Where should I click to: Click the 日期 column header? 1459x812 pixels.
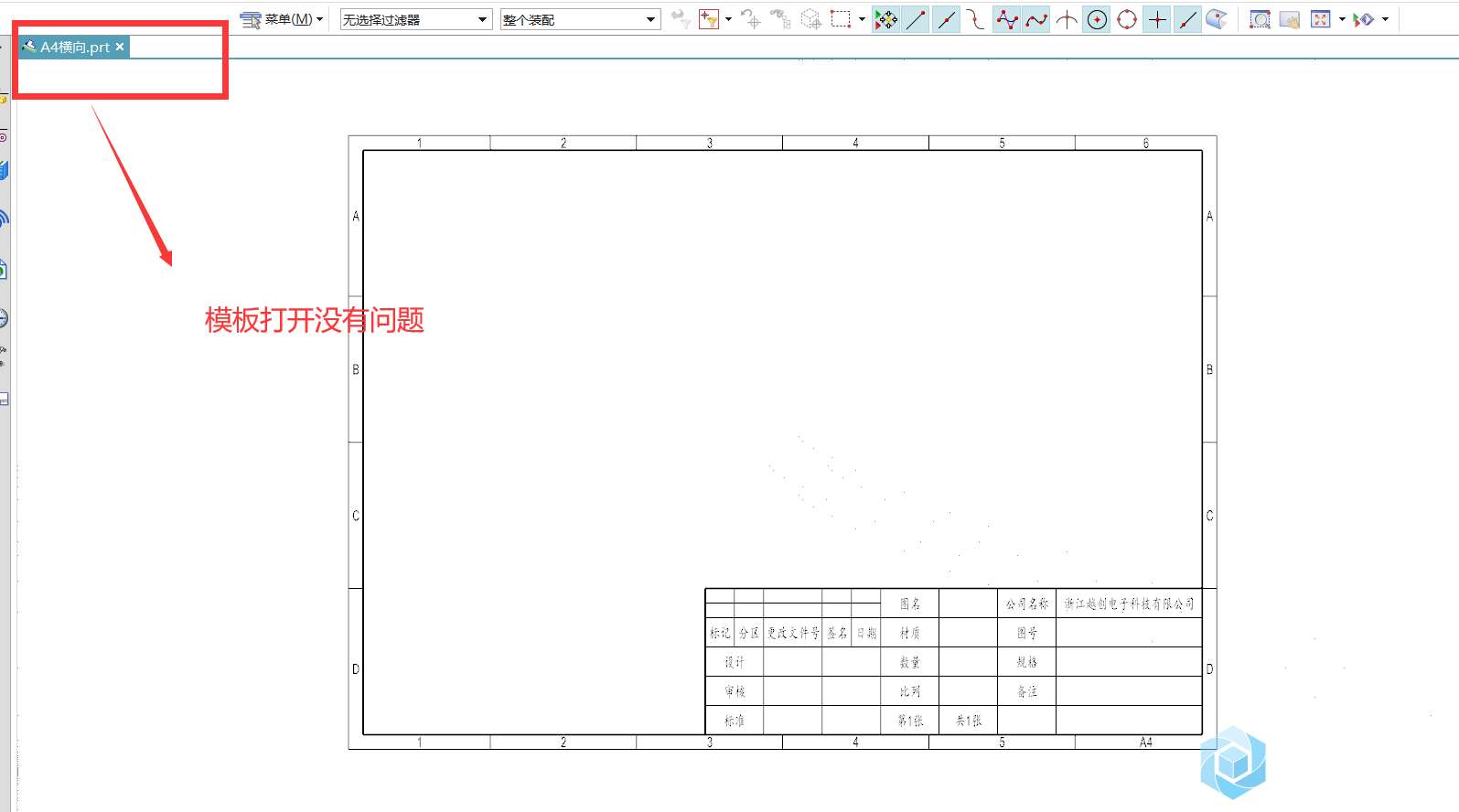point(866,633)
